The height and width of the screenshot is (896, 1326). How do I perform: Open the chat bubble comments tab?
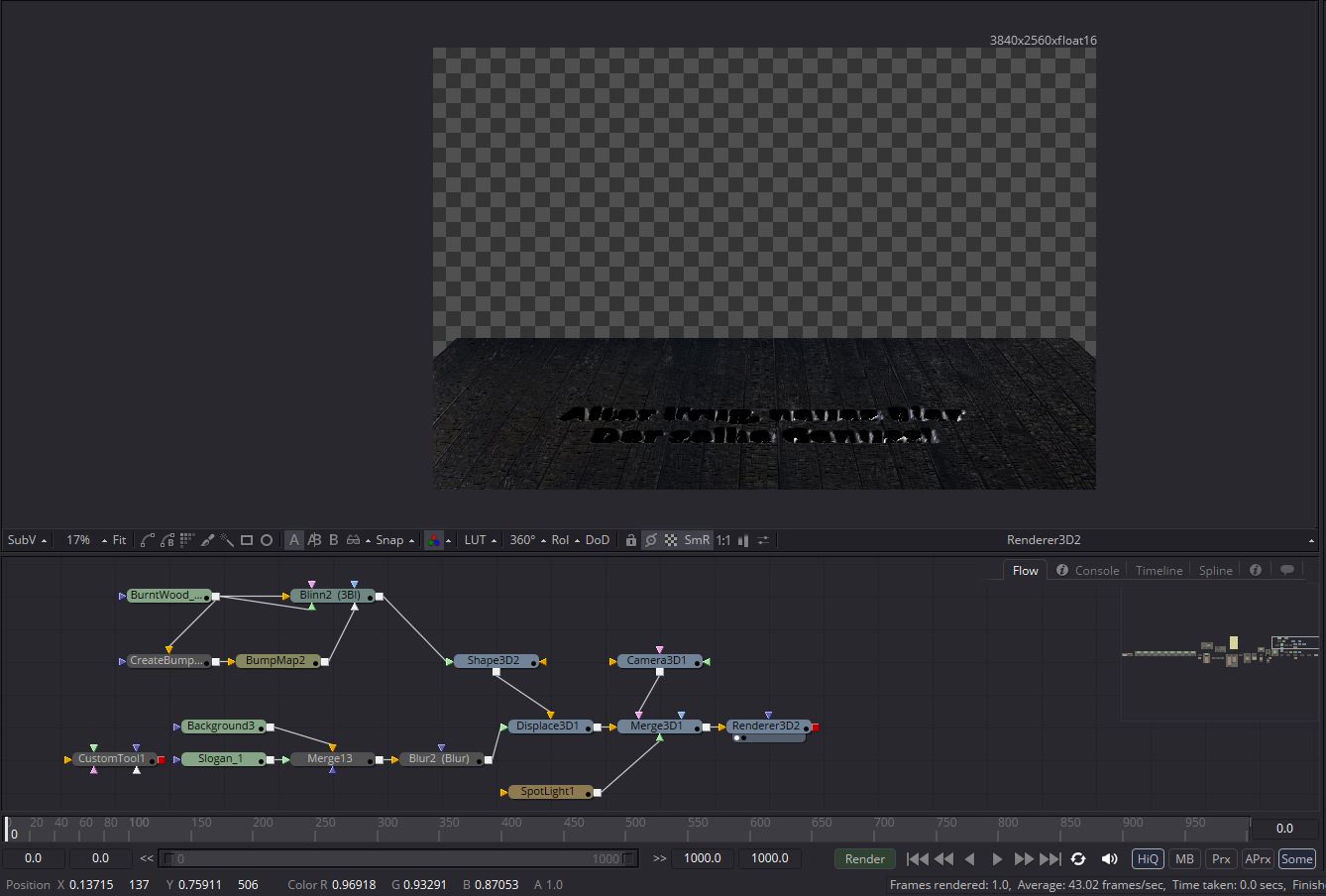[1287, 570]
